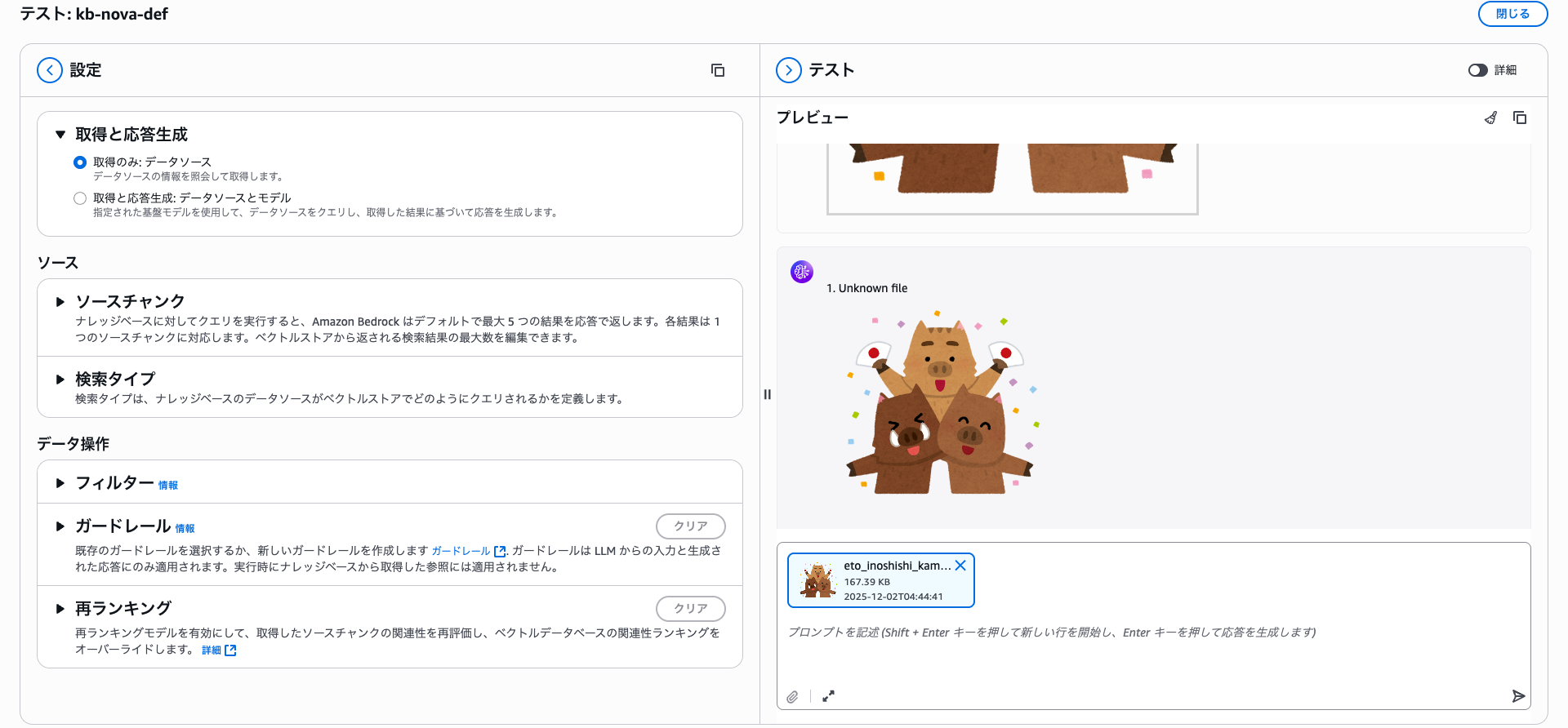The height and width of the screenshot is (728, 1568).
Task: Expand the 検索タイプ section
Action: coord(60,380)
